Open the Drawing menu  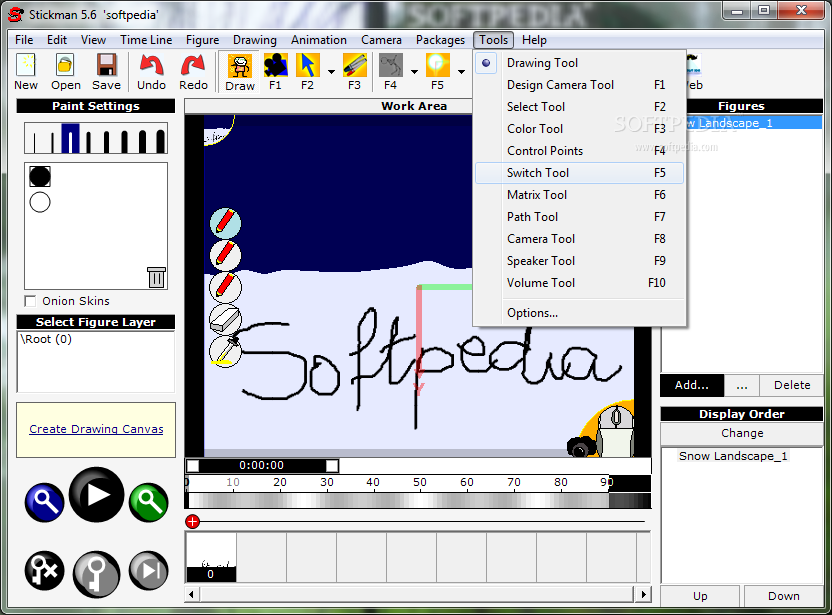255,40
